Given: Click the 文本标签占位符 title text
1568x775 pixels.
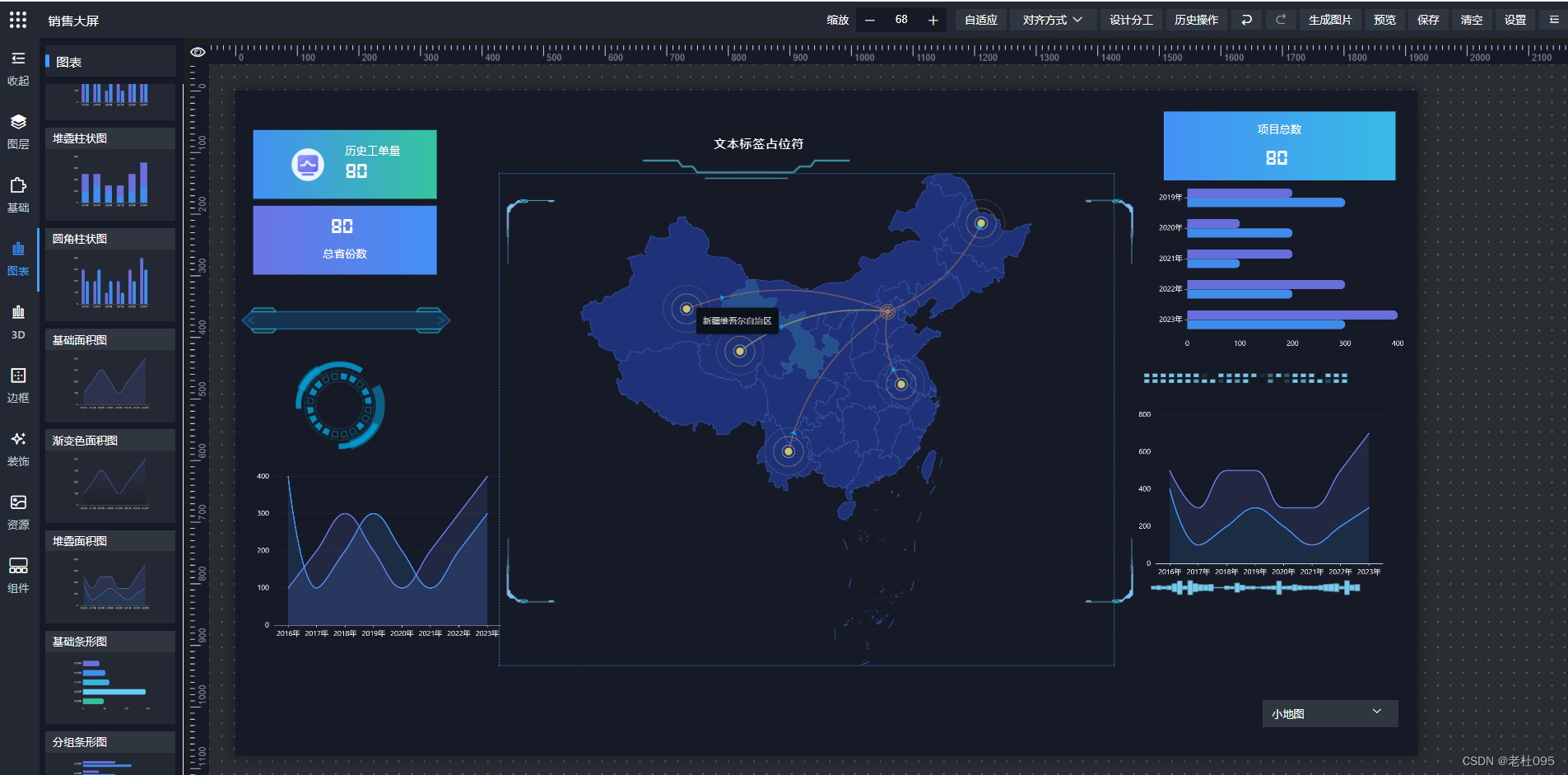Looking at the screenshot, I should point(758,144).
